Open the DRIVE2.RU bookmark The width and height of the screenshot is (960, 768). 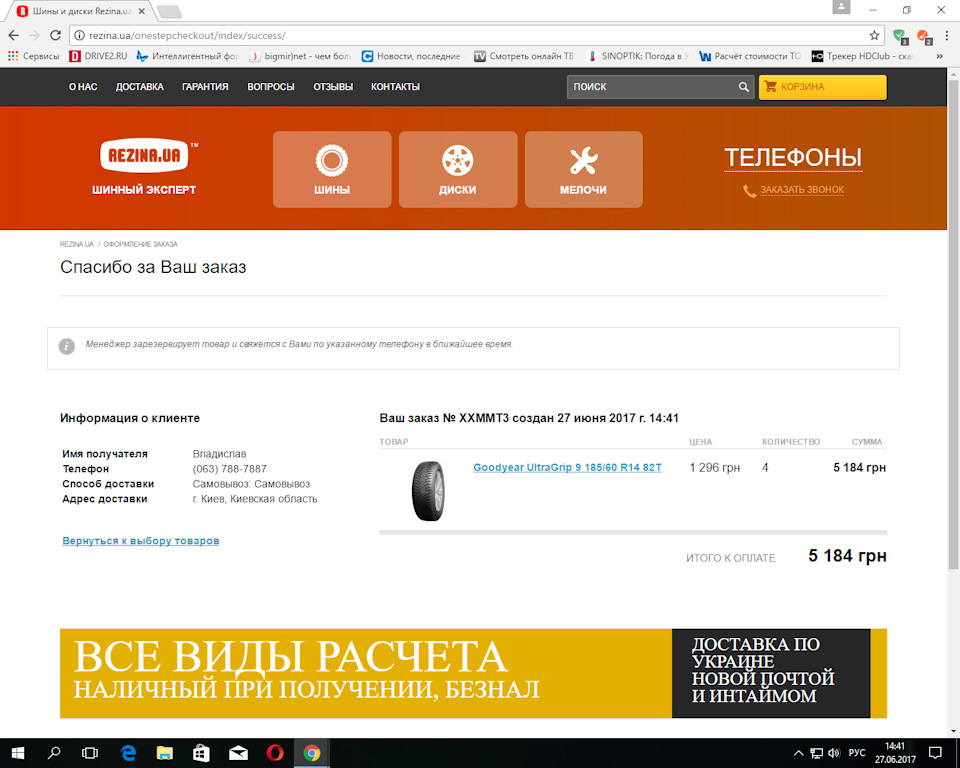coord(99,56)
